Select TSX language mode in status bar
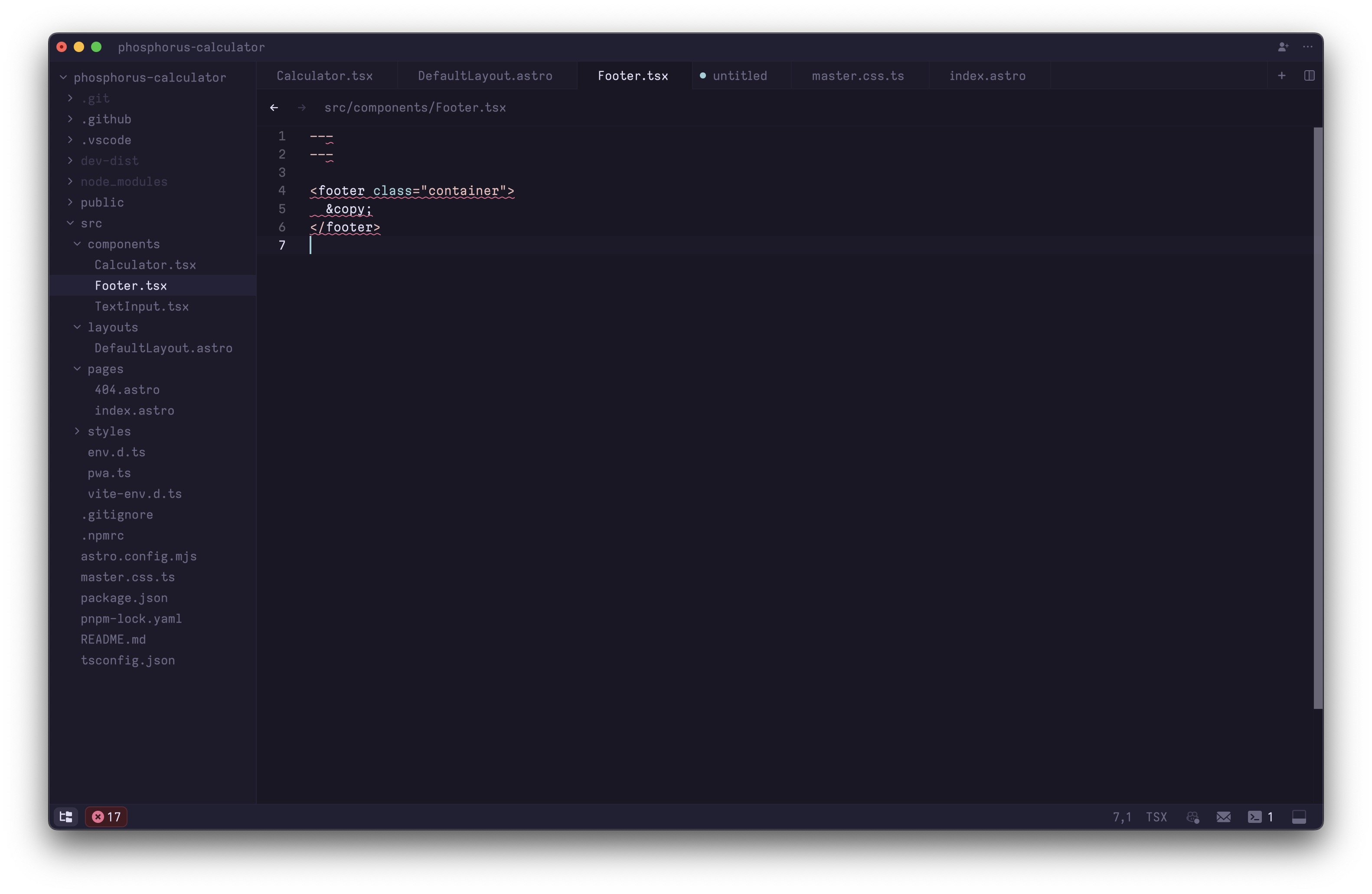The height and width of the screenshot is (894, 1372). pos(1157,817)
